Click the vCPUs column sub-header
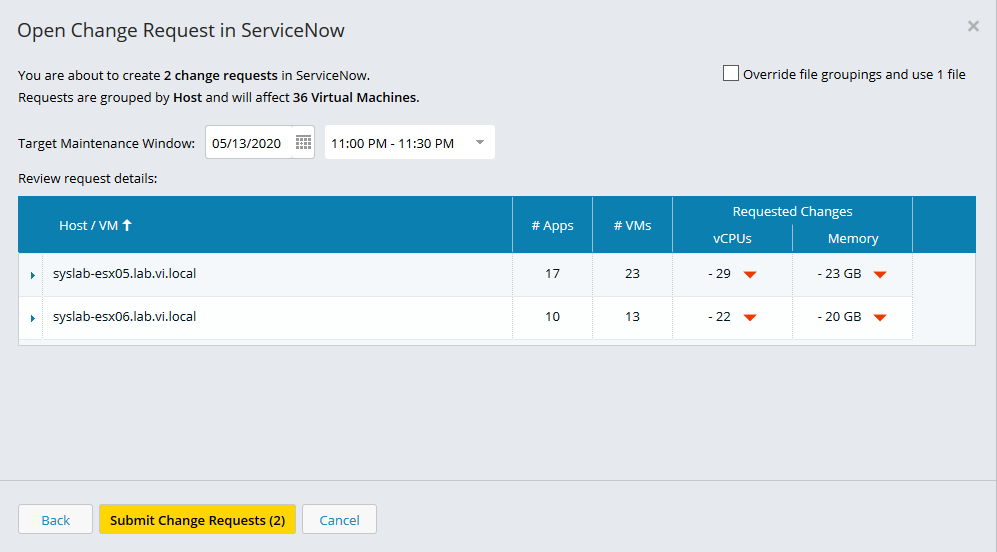The image size is (997, 552). point(732,238)
